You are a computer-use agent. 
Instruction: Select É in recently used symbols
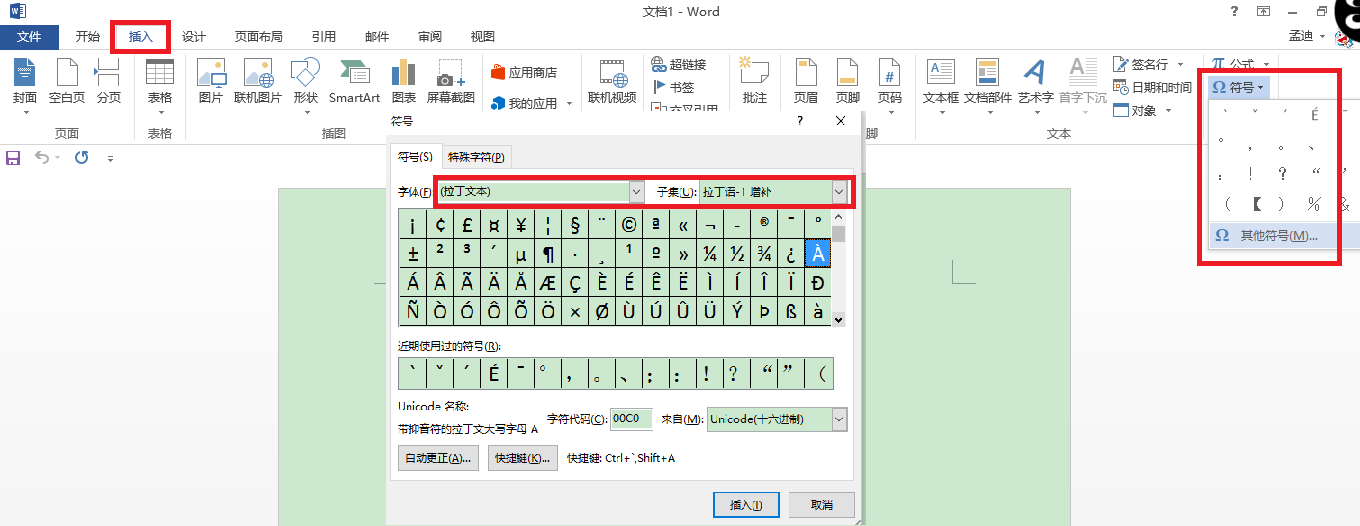493,374
